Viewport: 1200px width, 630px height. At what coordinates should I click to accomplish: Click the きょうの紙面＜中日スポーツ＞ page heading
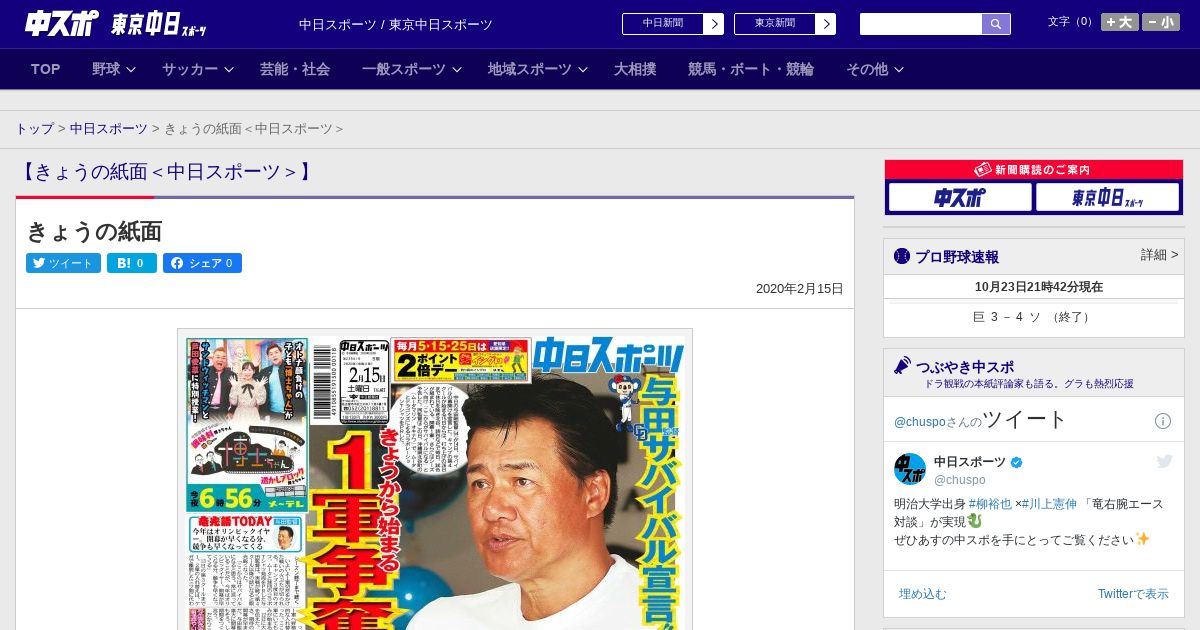pyautogui.click(x=166, y=172)
